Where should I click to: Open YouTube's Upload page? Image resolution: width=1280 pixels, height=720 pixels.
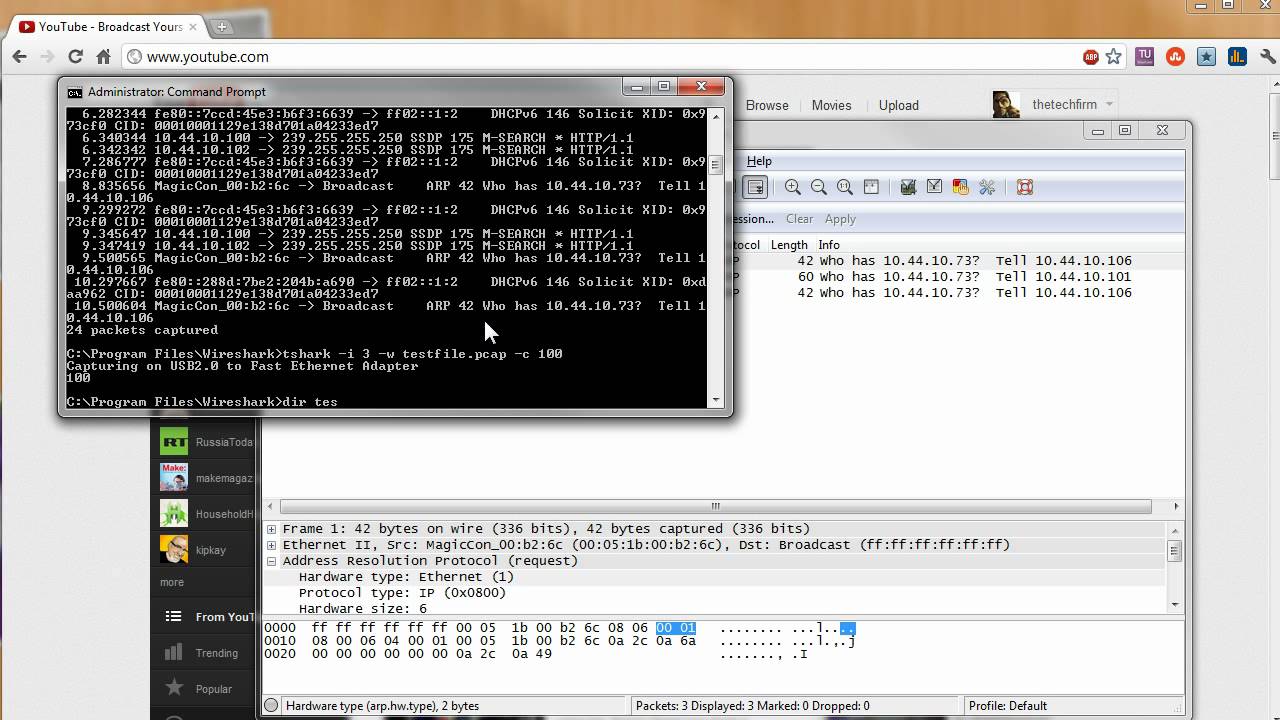click(x=898, y=105)
